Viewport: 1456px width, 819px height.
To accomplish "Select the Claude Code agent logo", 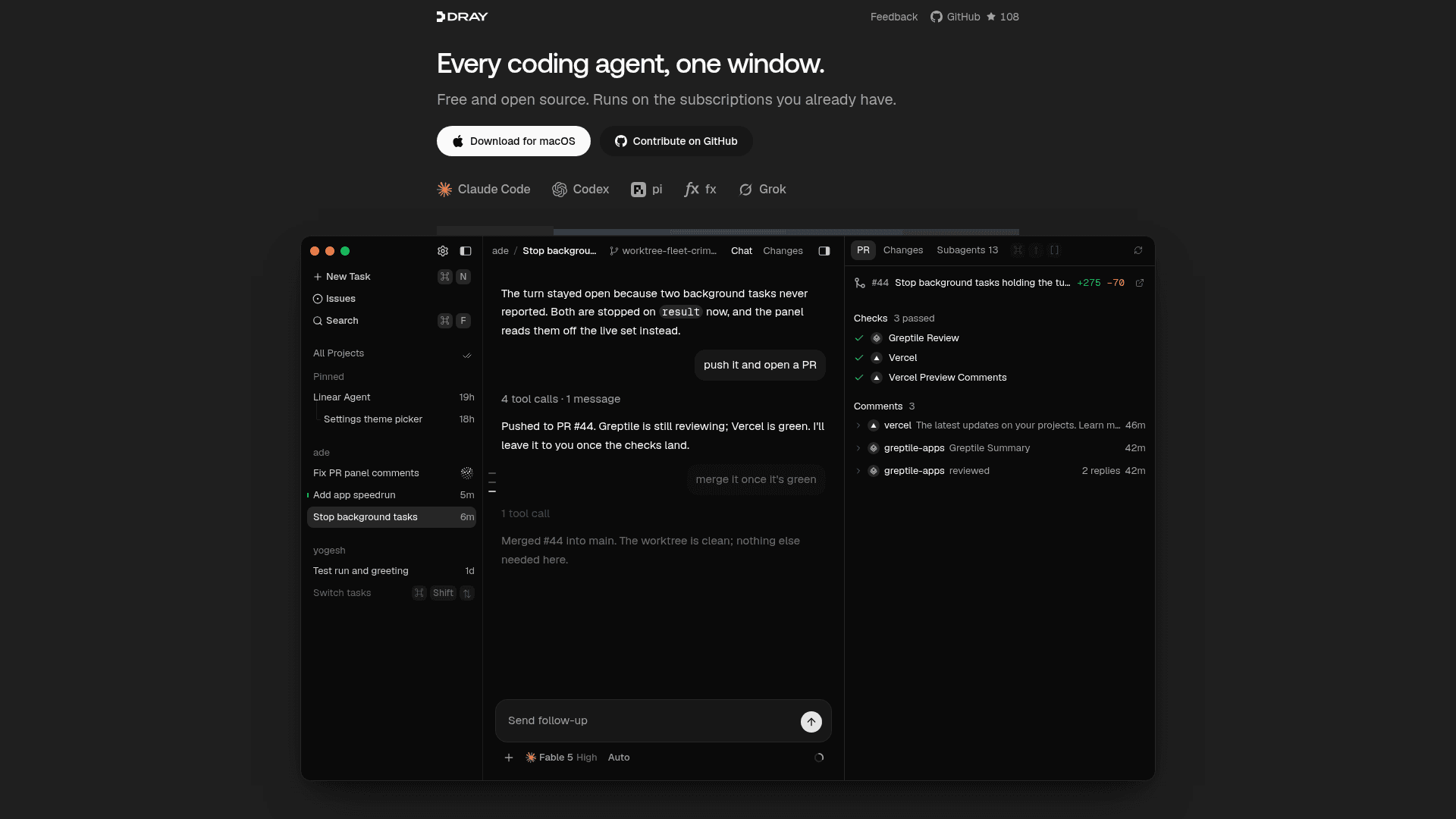I will point(445,190).
